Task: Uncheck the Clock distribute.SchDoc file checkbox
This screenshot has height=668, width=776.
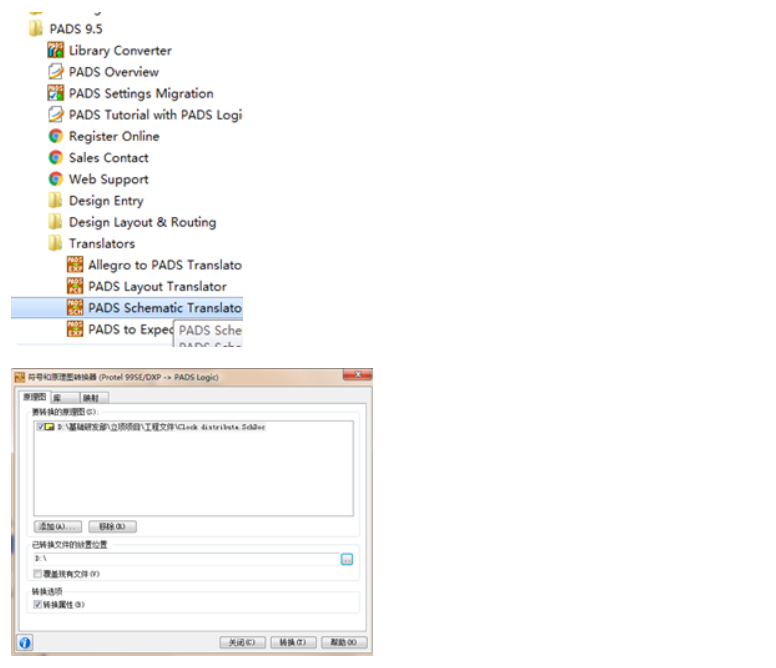Action: tap(40, 427)
